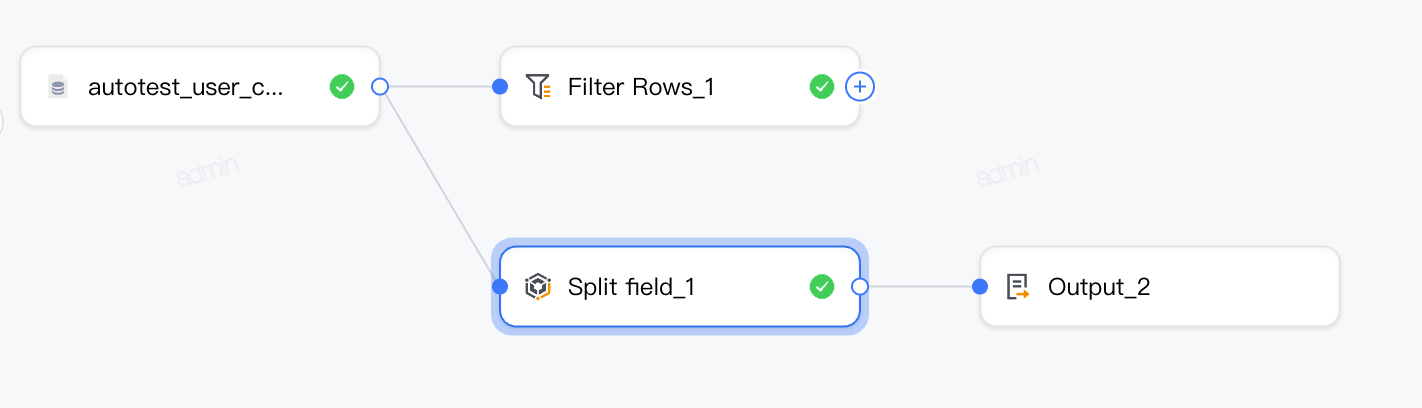The width and height of the screenshot is (1422, 408).
Task: Click connector line between Split field_1 and Output_2
Action: pos(920,287)
